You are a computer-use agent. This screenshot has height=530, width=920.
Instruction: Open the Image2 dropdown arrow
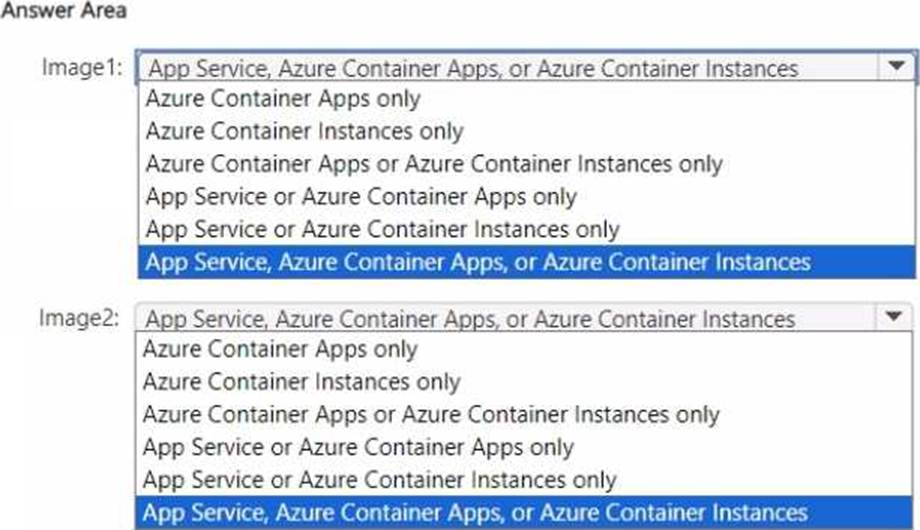[x=892, y=318]
